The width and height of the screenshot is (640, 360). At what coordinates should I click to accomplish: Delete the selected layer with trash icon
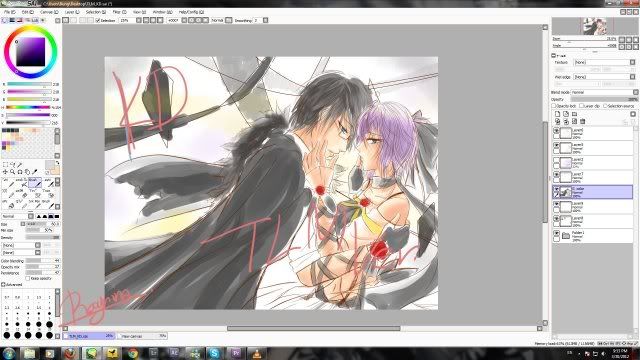583,122
